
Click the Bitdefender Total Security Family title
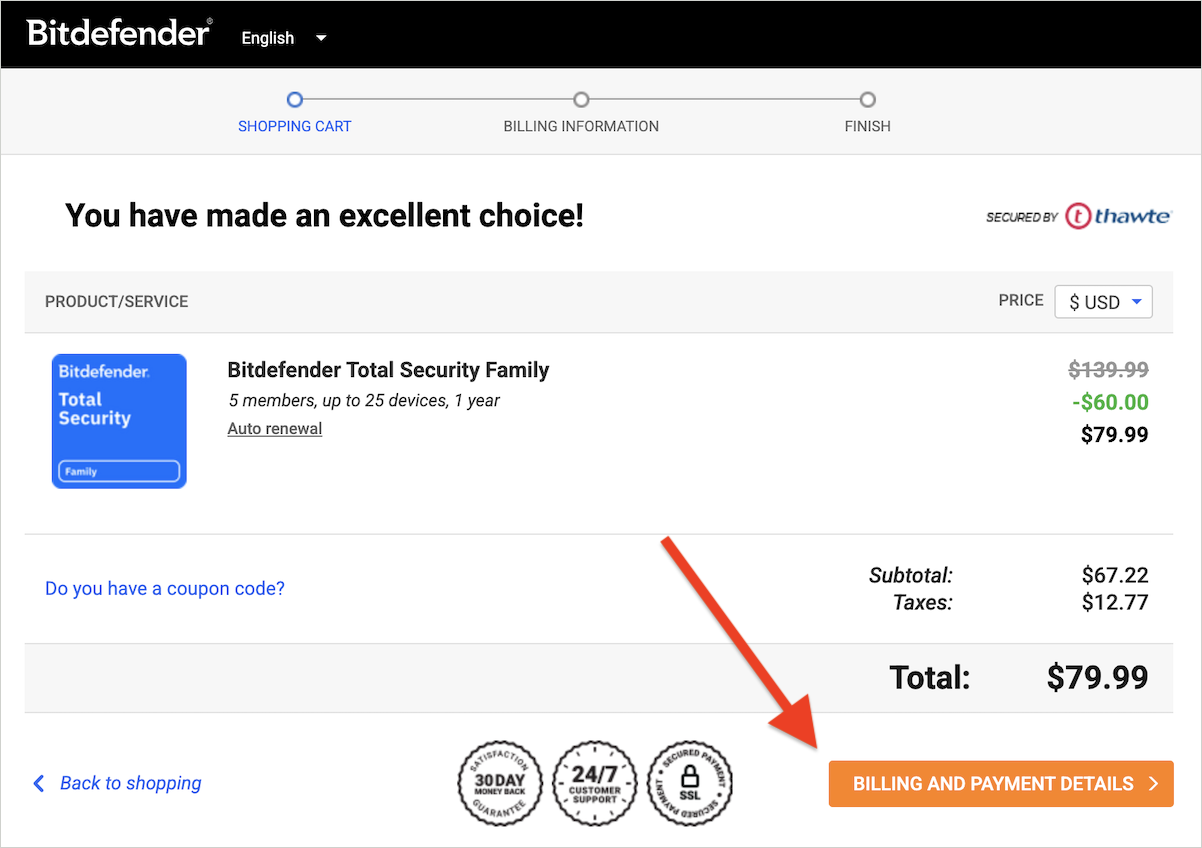click(x=388, y=370)
